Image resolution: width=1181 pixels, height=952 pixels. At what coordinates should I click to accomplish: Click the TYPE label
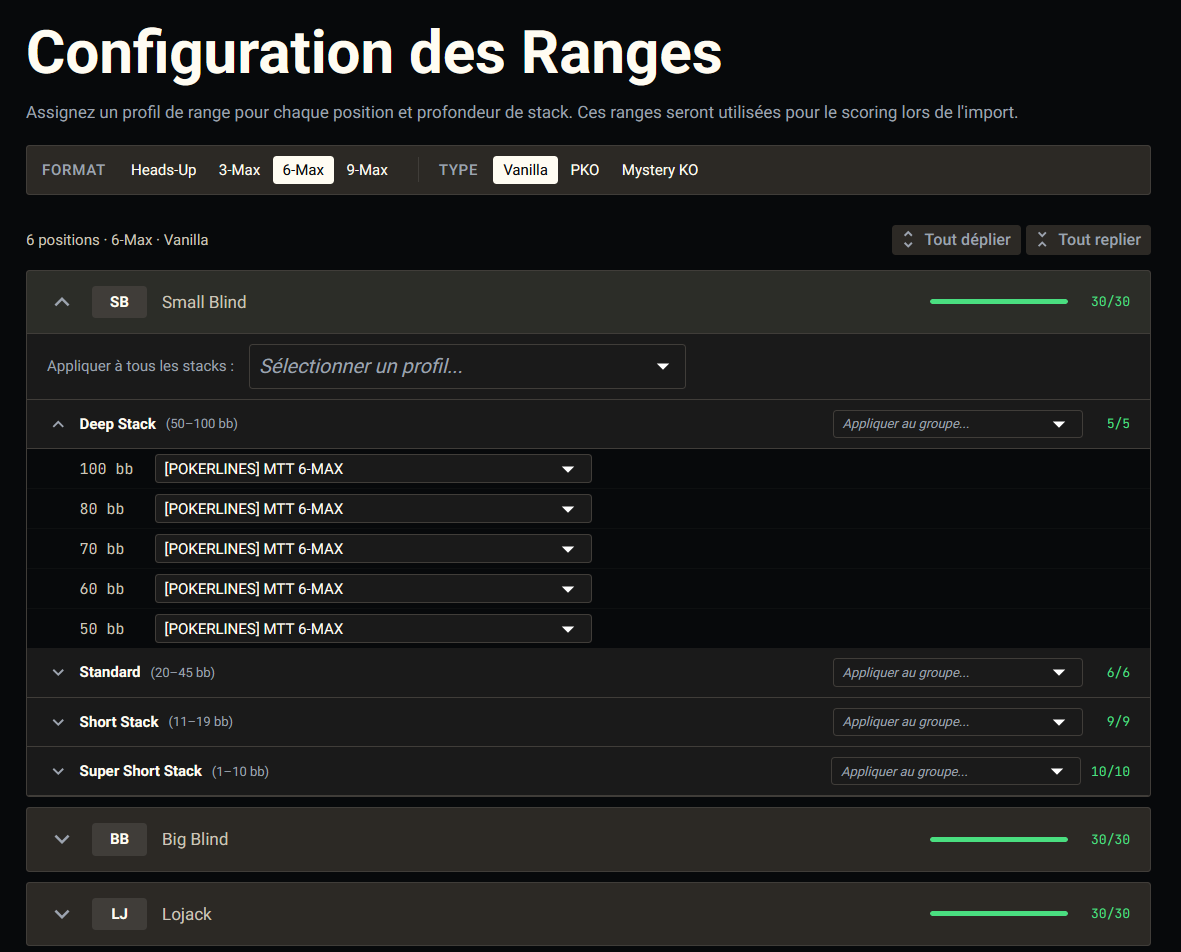tap(458, 170)
